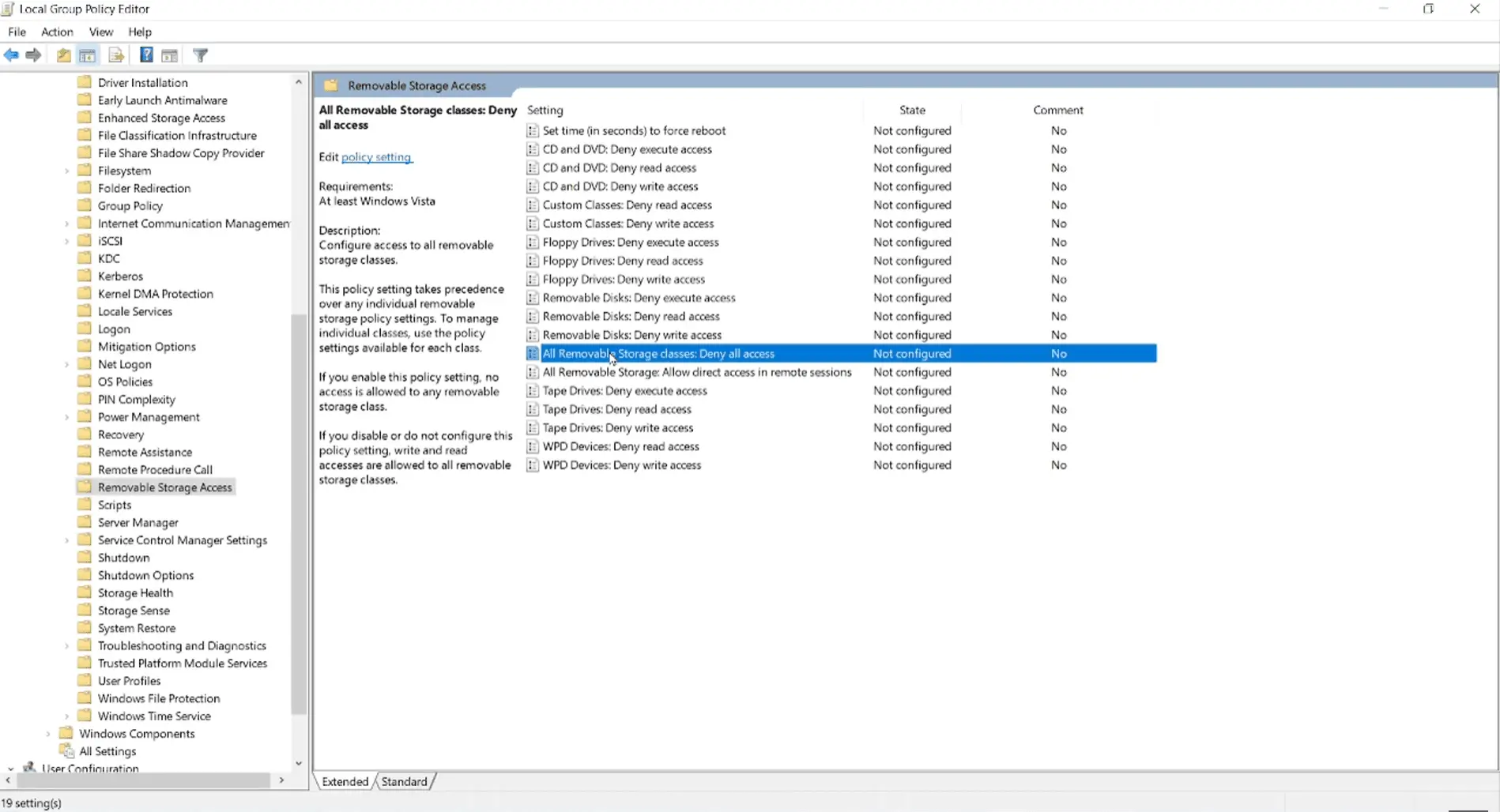Image resolution: width=1500 pixels, height=812 pixels.
Task: Switch to the Standard tab
Action: coord(405,780)
